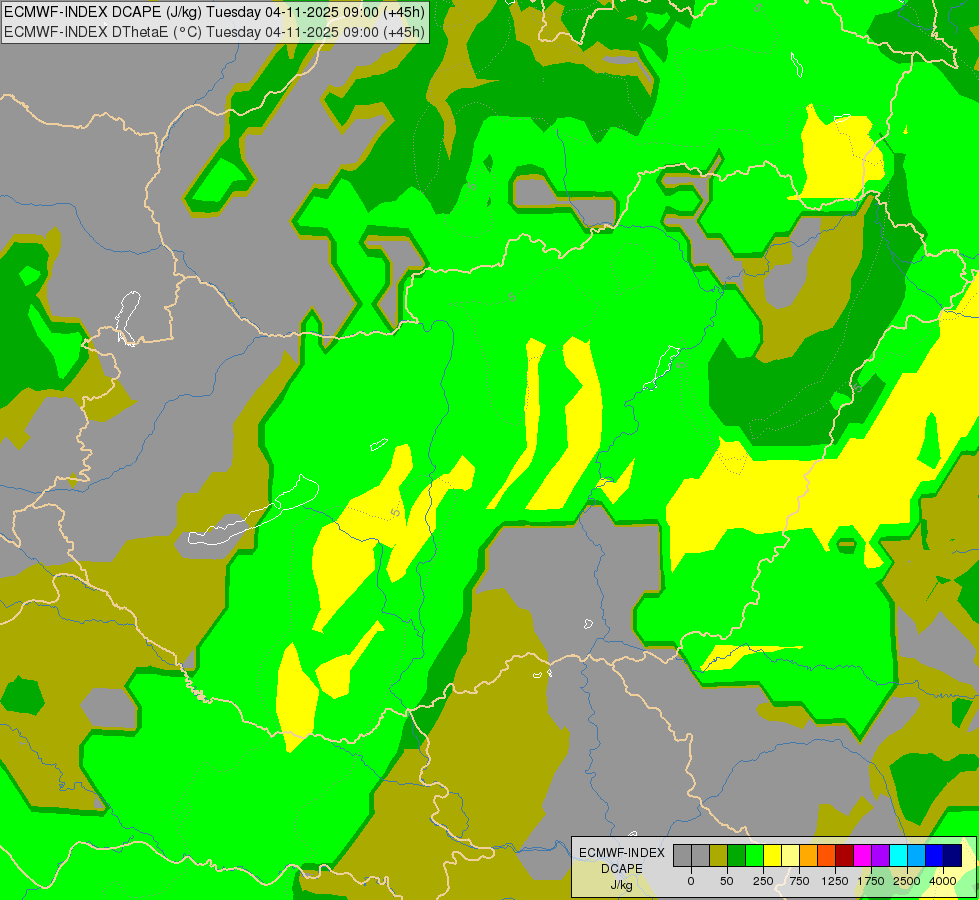Select the bright green legend swatch
The image size is (979, 900).
click(754, 855)
